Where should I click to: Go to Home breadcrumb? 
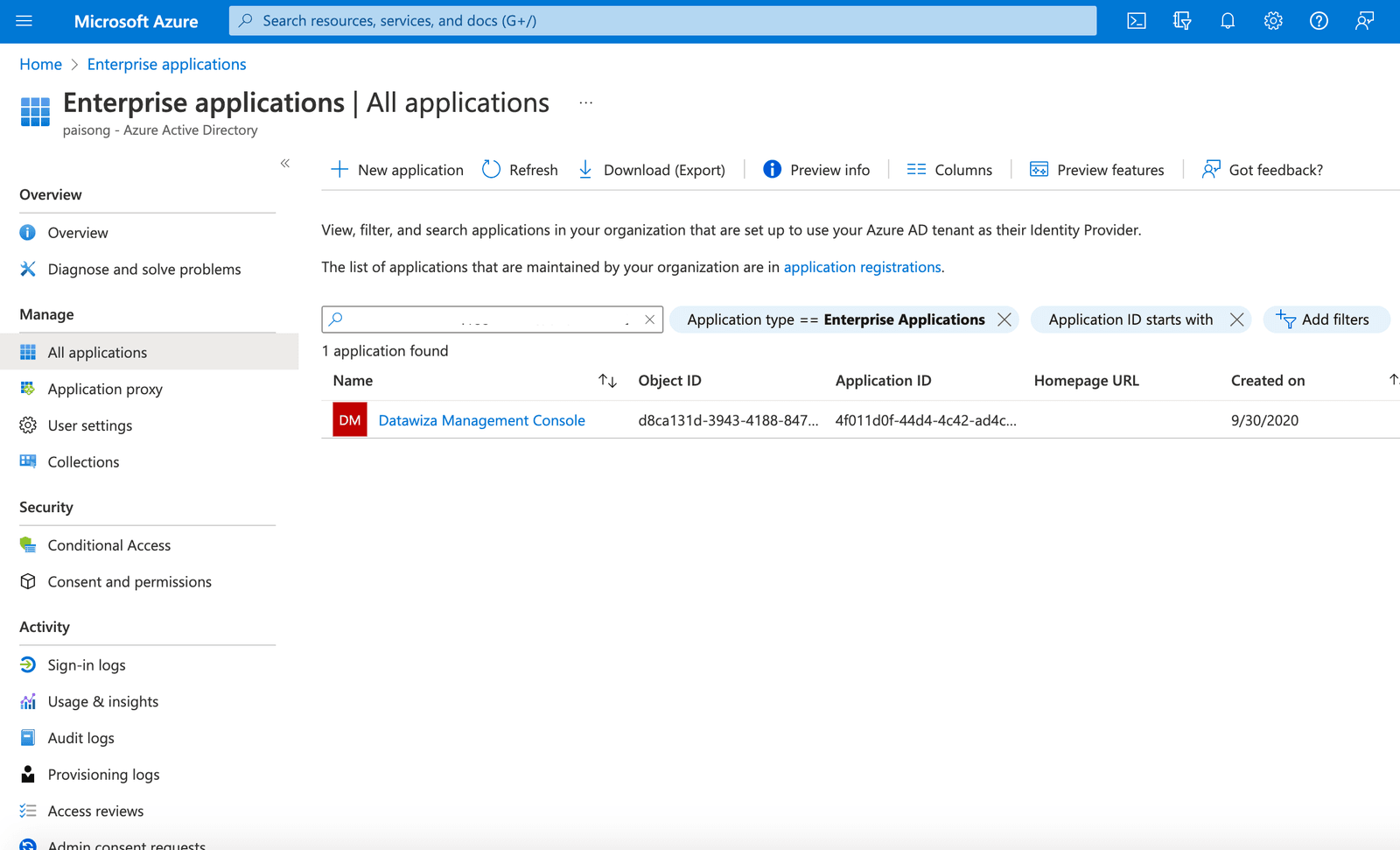(41, 64)
